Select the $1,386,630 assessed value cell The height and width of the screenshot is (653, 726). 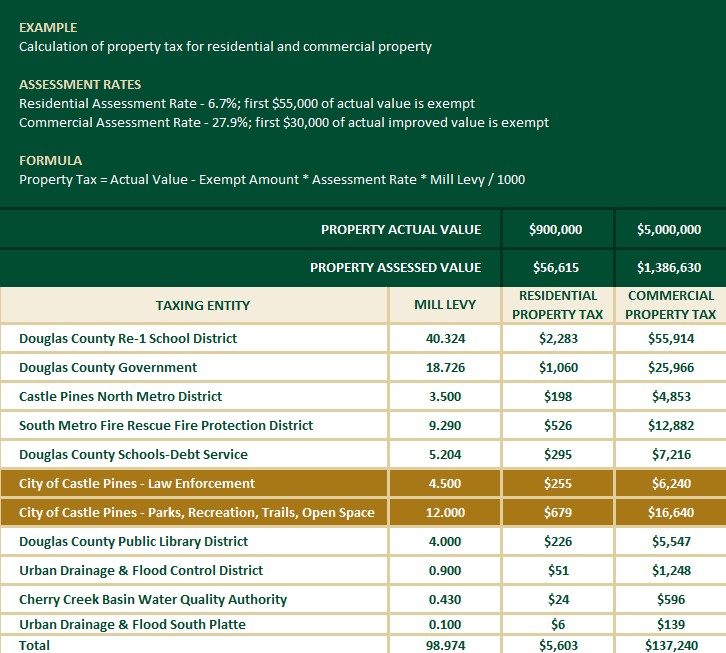pos(669,267)
